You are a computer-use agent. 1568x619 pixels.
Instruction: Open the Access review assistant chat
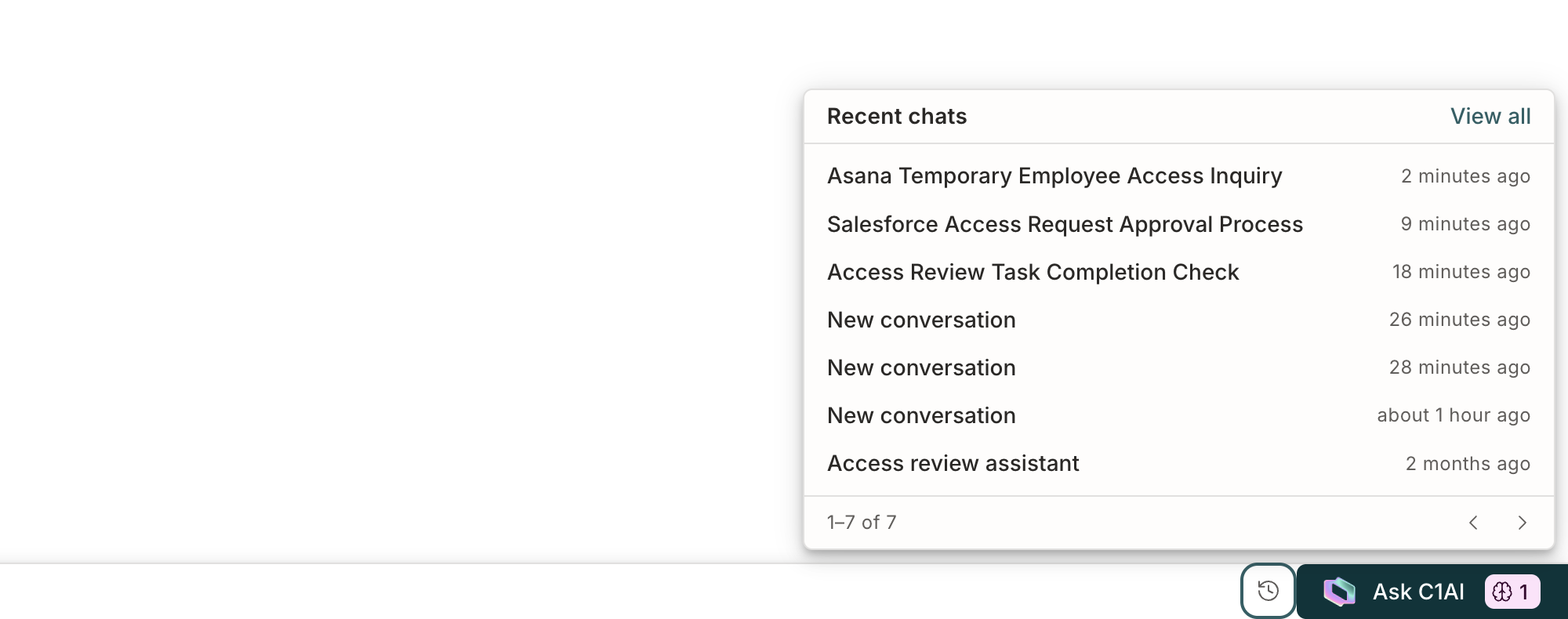click(1178, 463)
